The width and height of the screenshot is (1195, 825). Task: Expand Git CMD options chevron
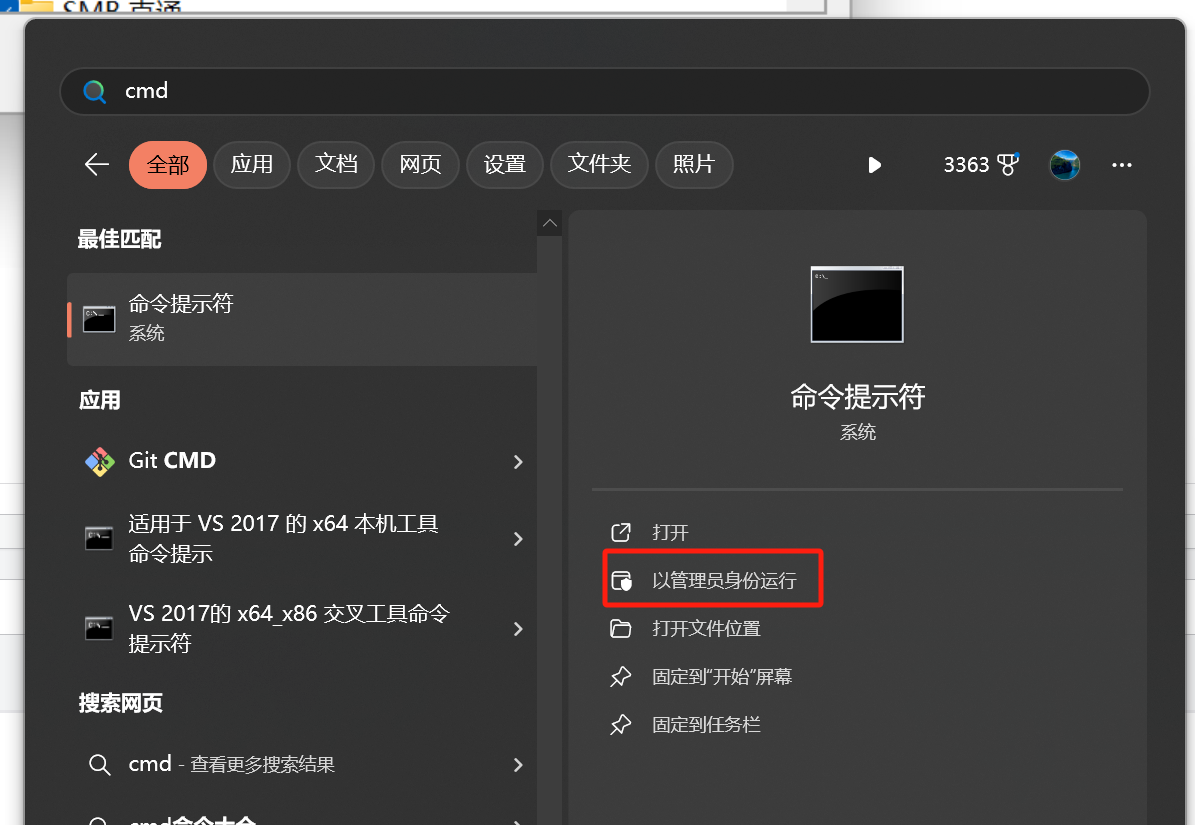click(518, 462)
